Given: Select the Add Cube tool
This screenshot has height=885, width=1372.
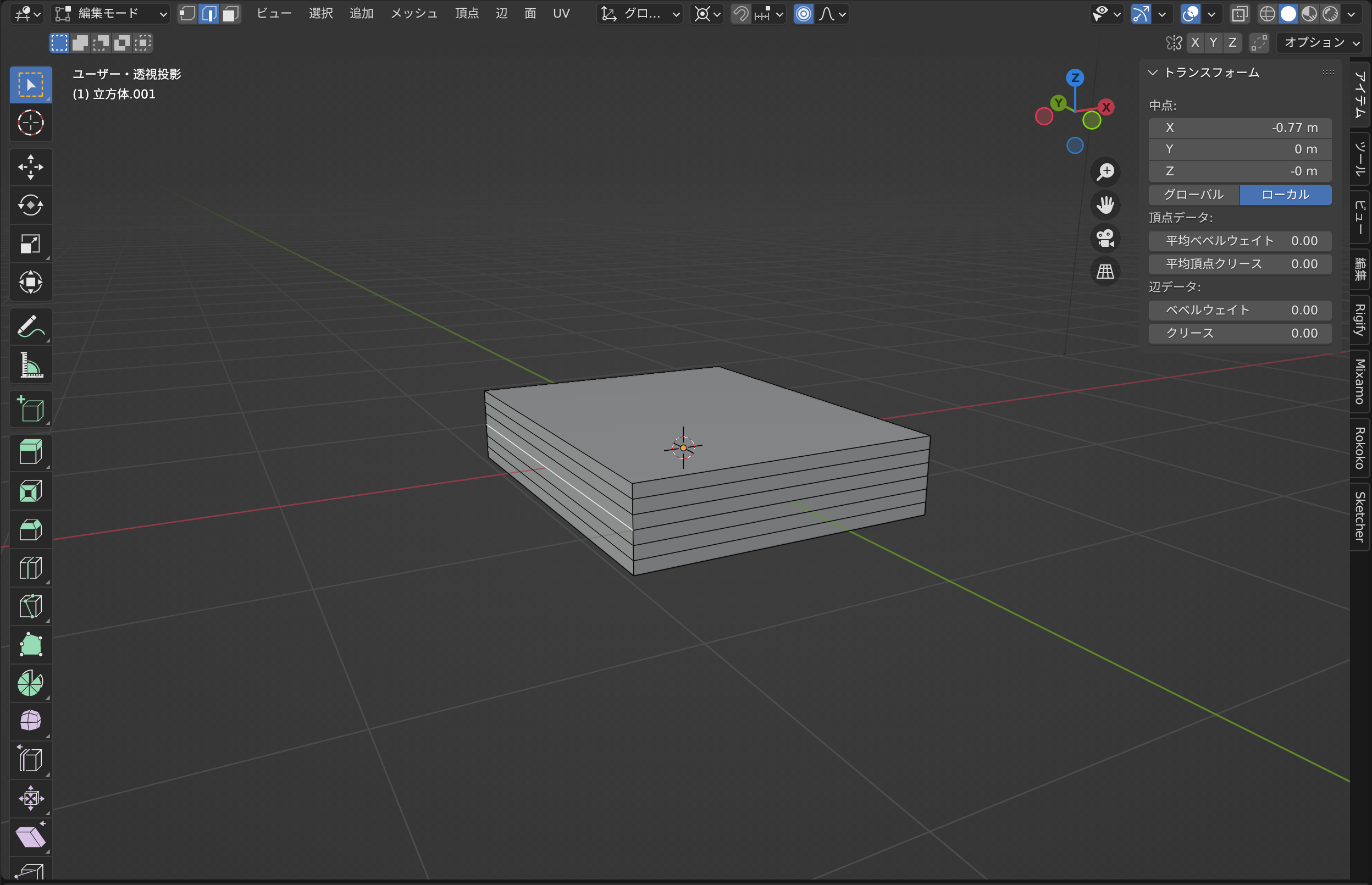Looking at the screenshot, I should [31, 409].
